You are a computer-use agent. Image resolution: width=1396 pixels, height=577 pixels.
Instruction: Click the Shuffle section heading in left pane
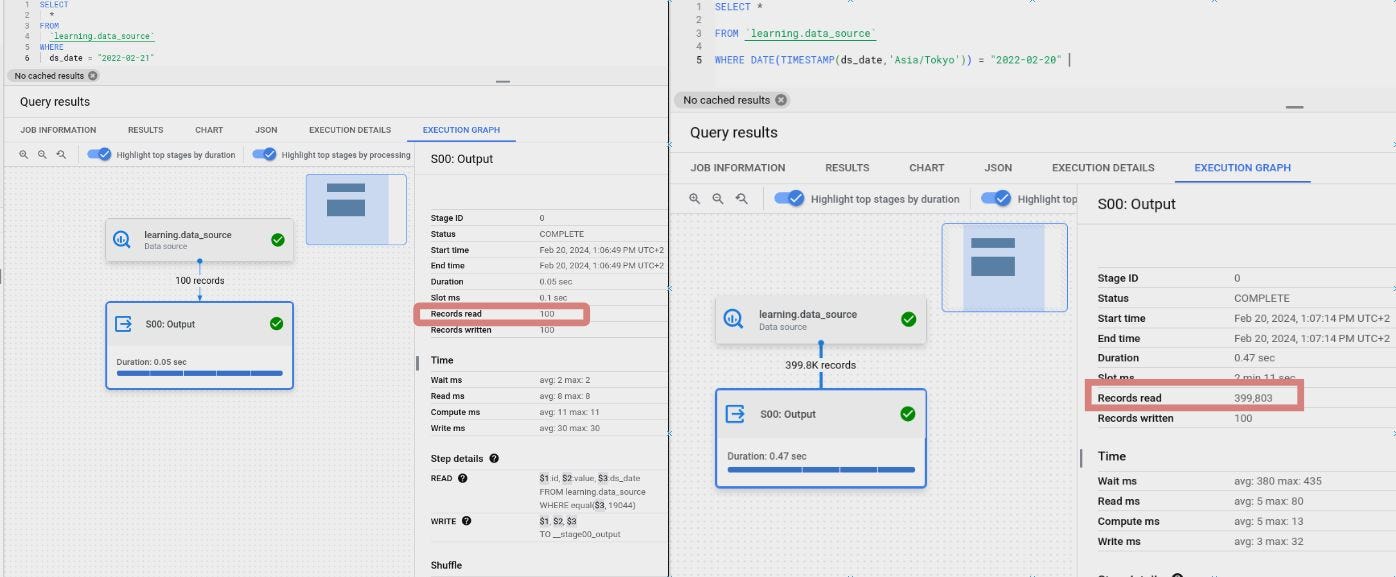pos(447,565)
